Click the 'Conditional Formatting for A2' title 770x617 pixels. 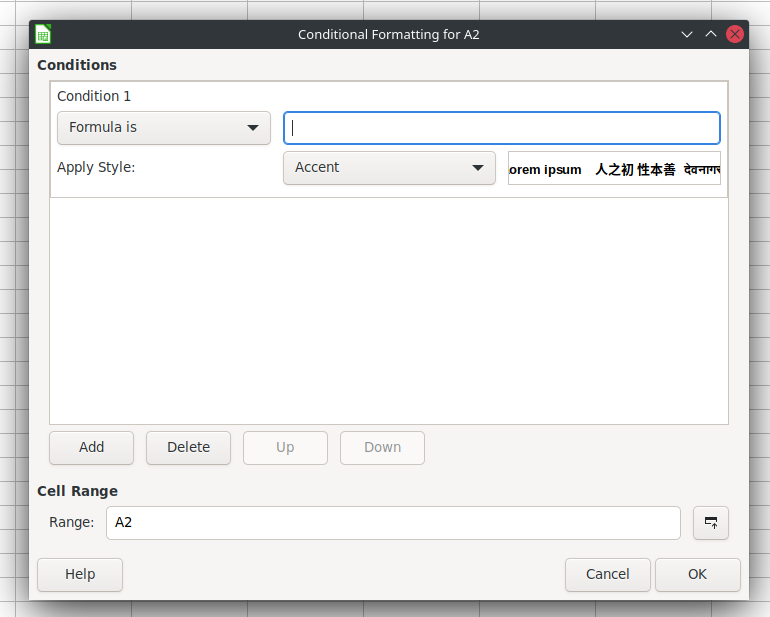(x=389, y=35)
